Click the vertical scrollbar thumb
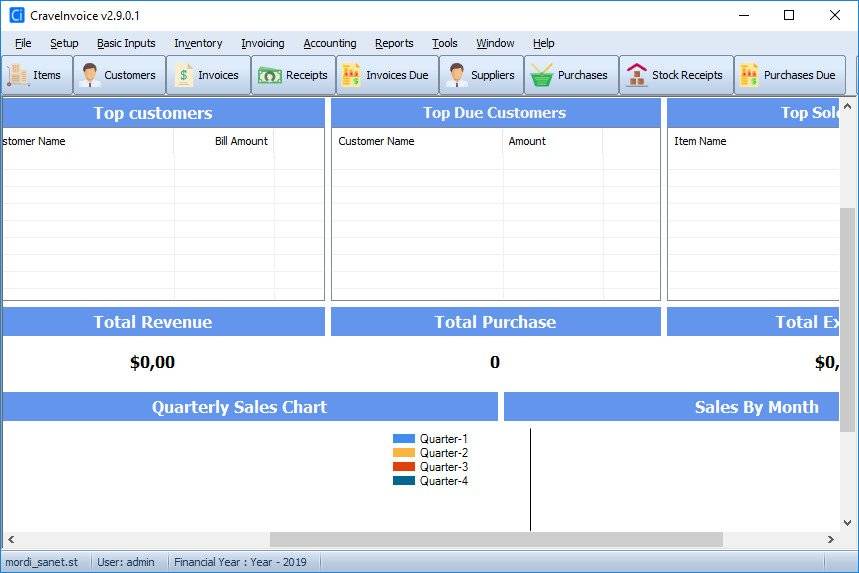Screen dimensions: 859x573 (847, 320)
